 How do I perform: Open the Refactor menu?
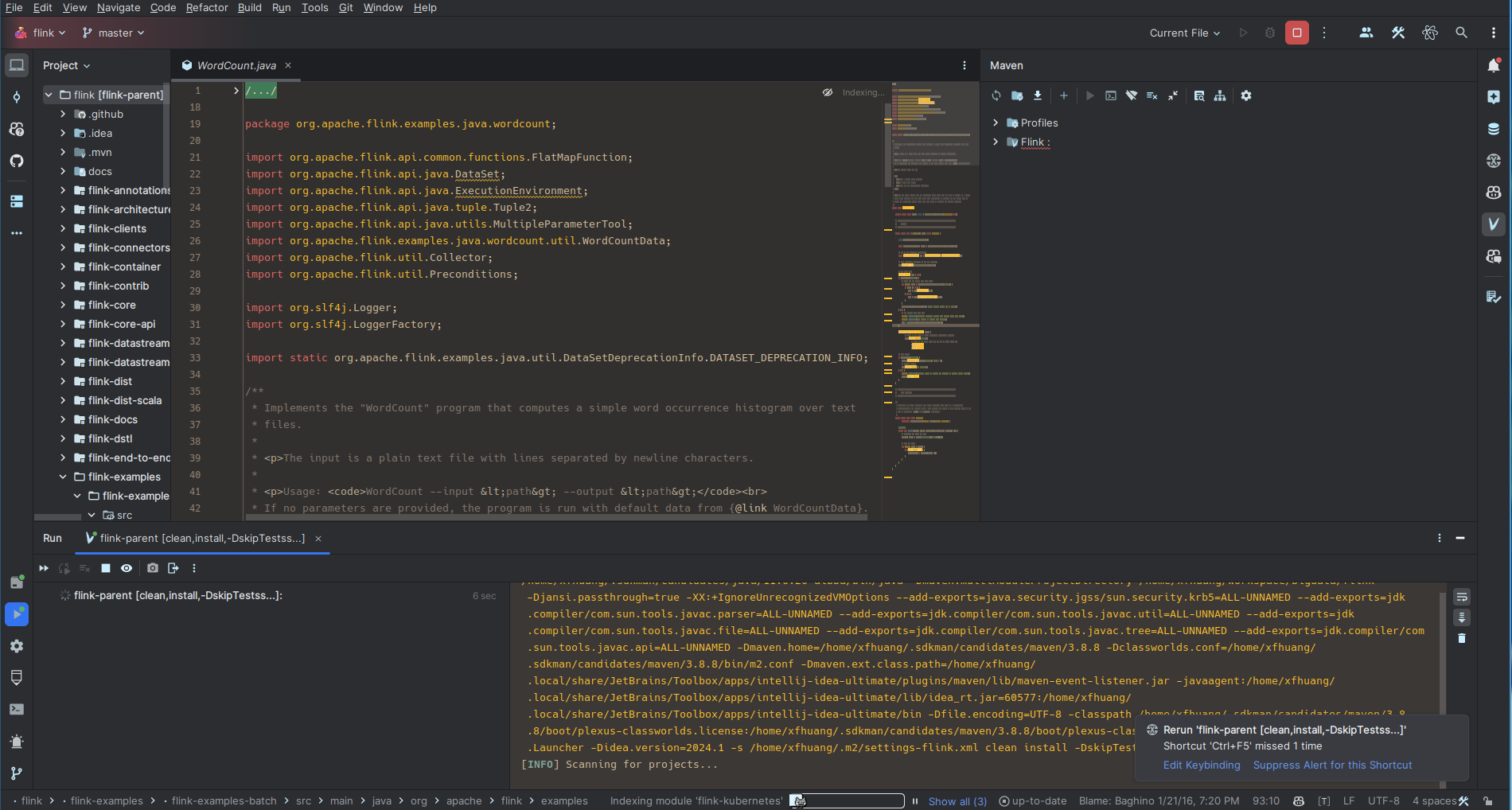(207, 7)
